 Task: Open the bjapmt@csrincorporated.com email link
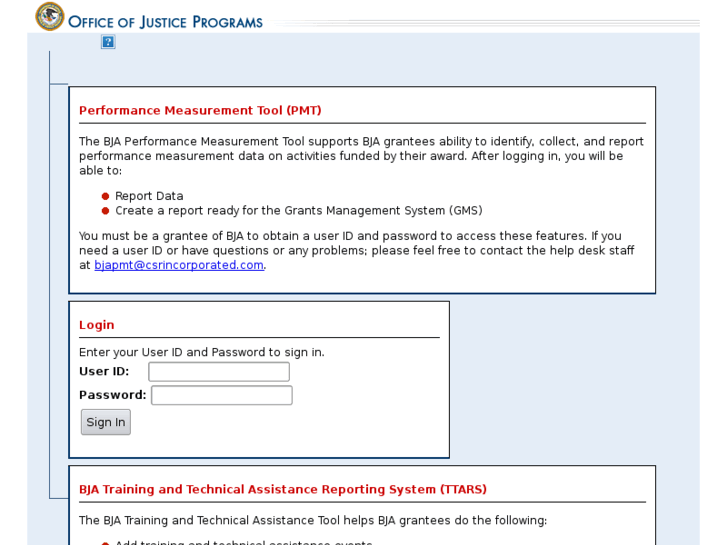tap(179, 265)
